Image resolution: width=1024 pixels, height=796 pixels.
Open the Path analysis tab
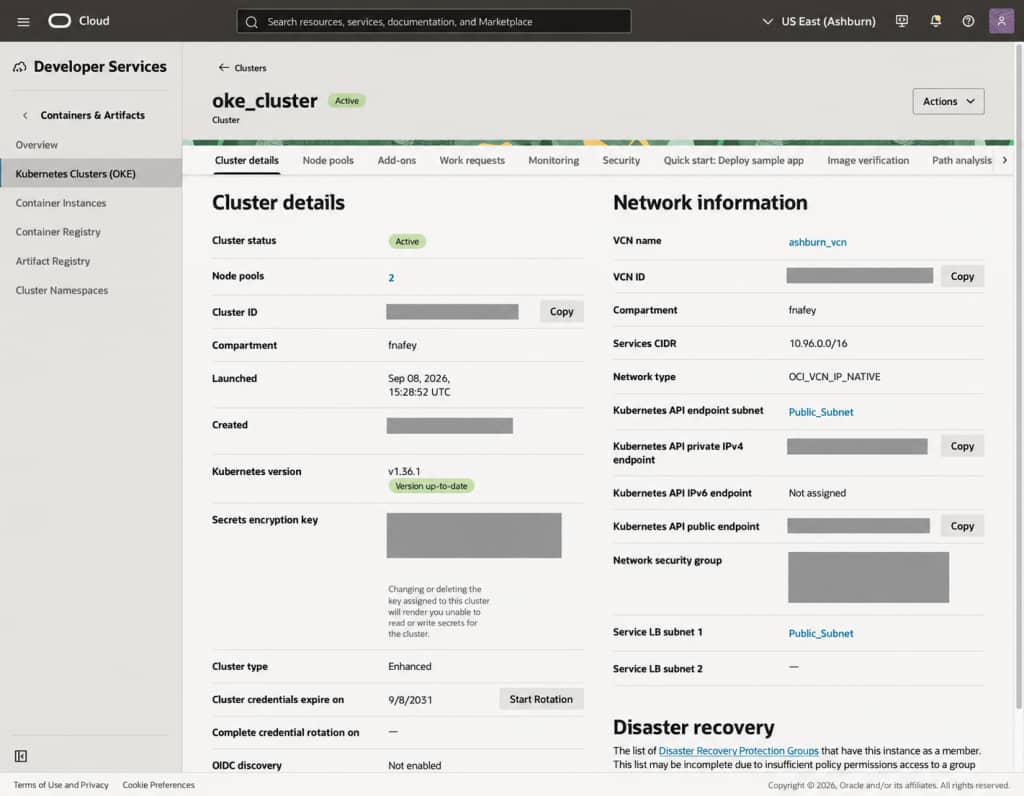point(961,161)
